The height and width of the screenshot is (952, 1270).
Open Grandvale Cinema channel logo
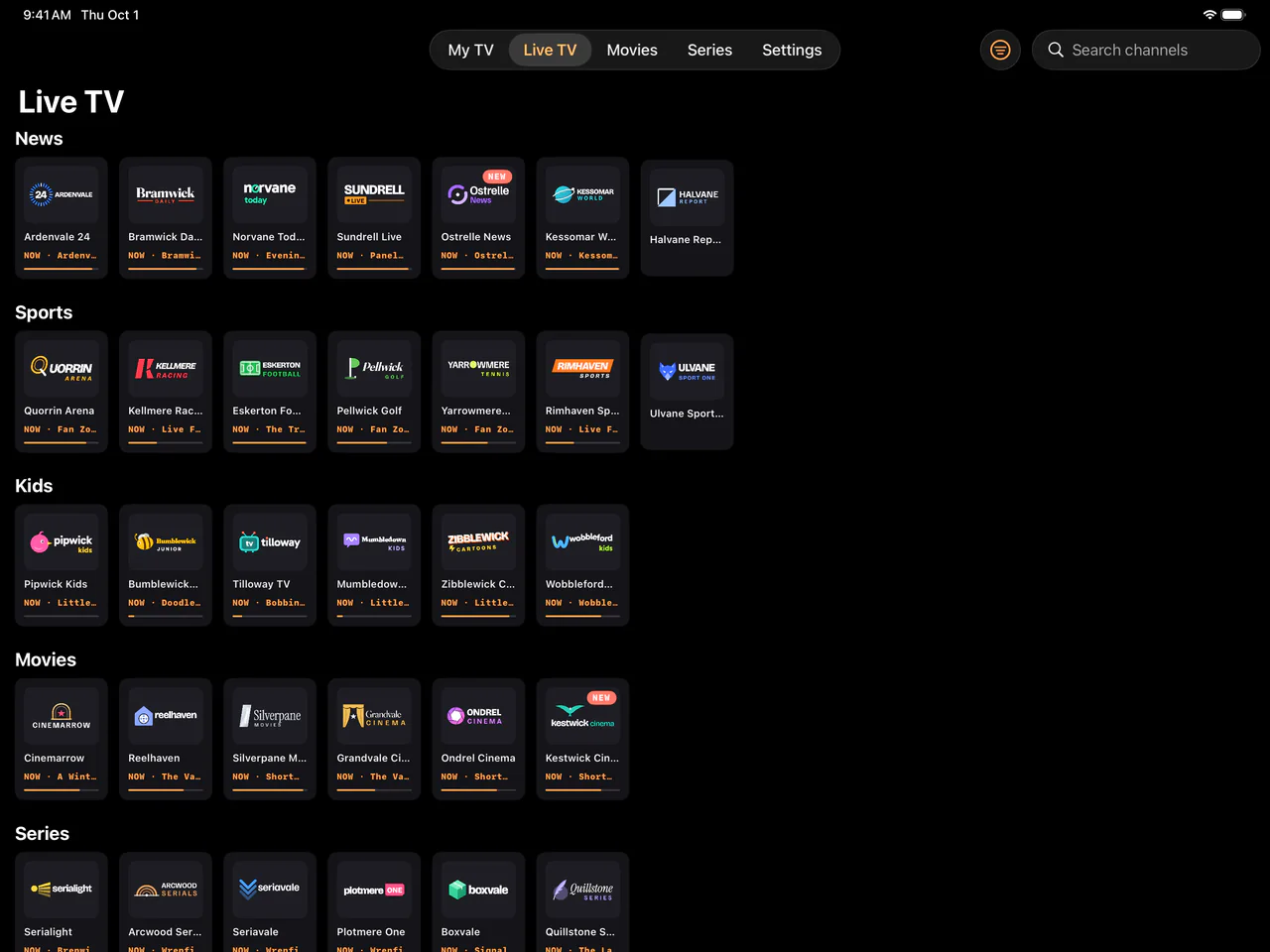pyautogui.click(x=374, y=716)
